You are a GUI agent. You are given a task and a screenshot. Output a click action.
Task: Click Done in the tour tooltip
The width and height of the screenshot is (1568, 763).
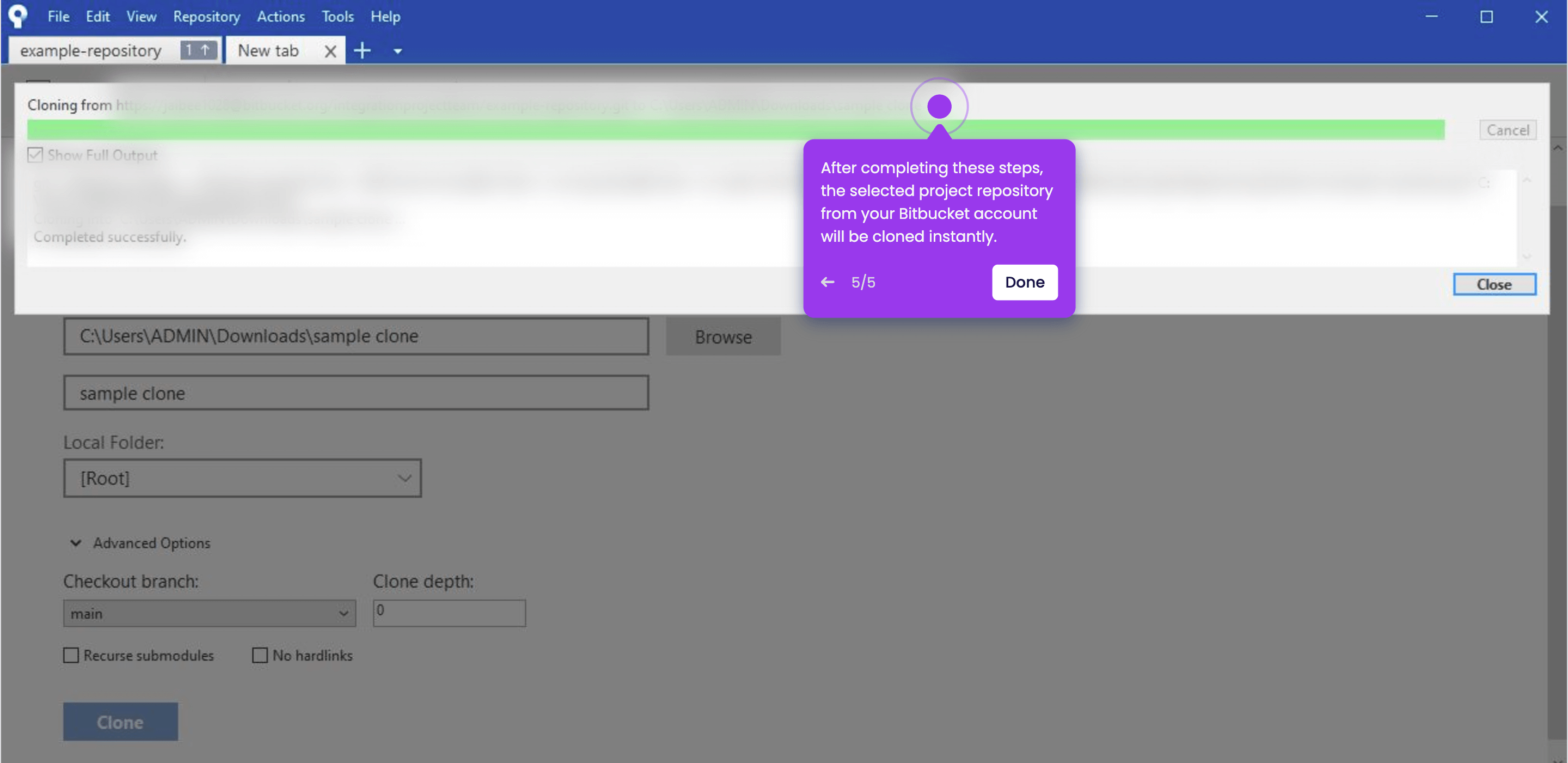[1025, 282]
